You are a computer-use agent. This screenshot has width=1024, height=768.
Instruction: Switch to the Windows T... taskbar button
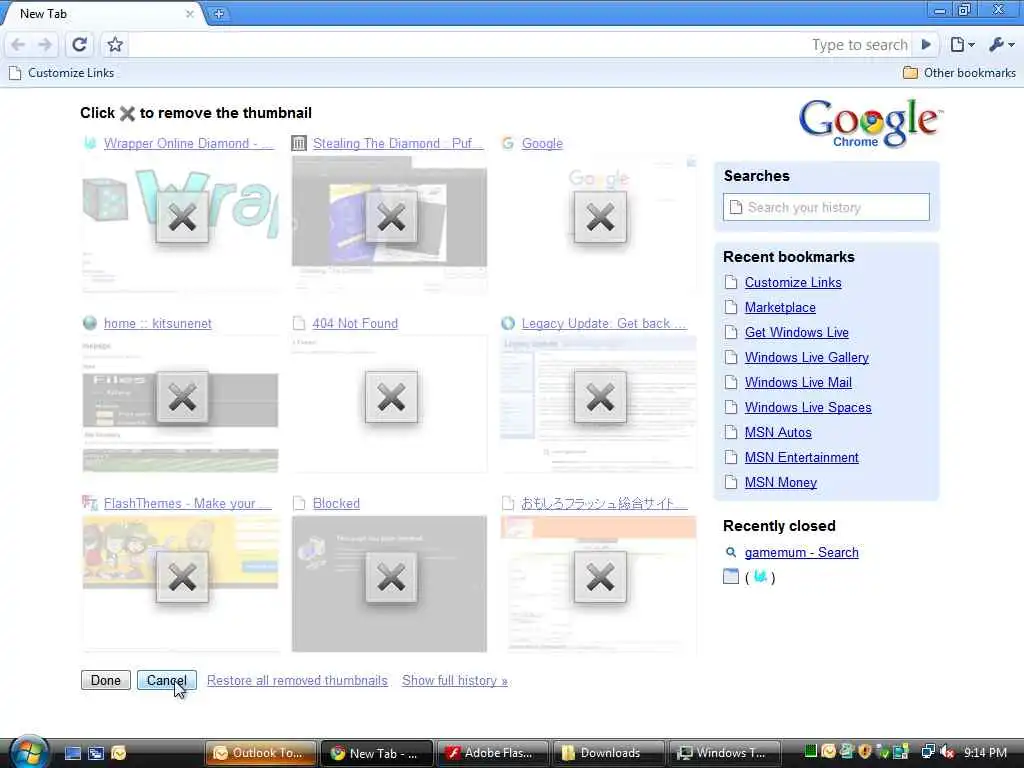[x=724, y=753]
